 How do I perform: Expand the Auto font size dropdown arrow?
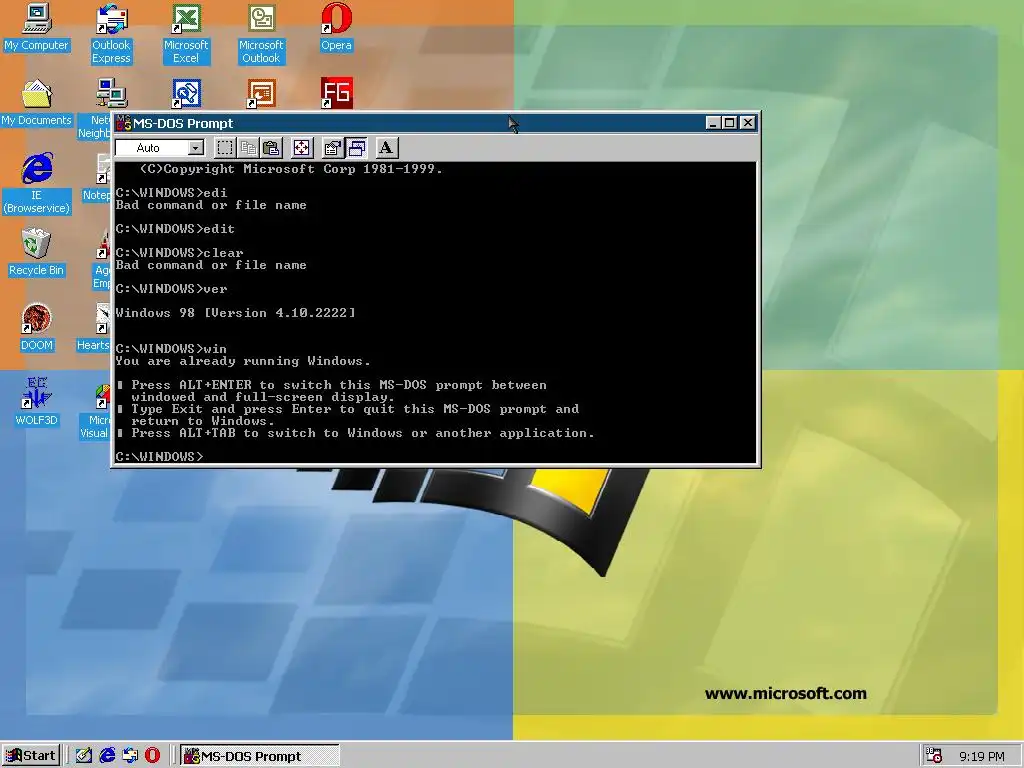(x=196, y=148)
